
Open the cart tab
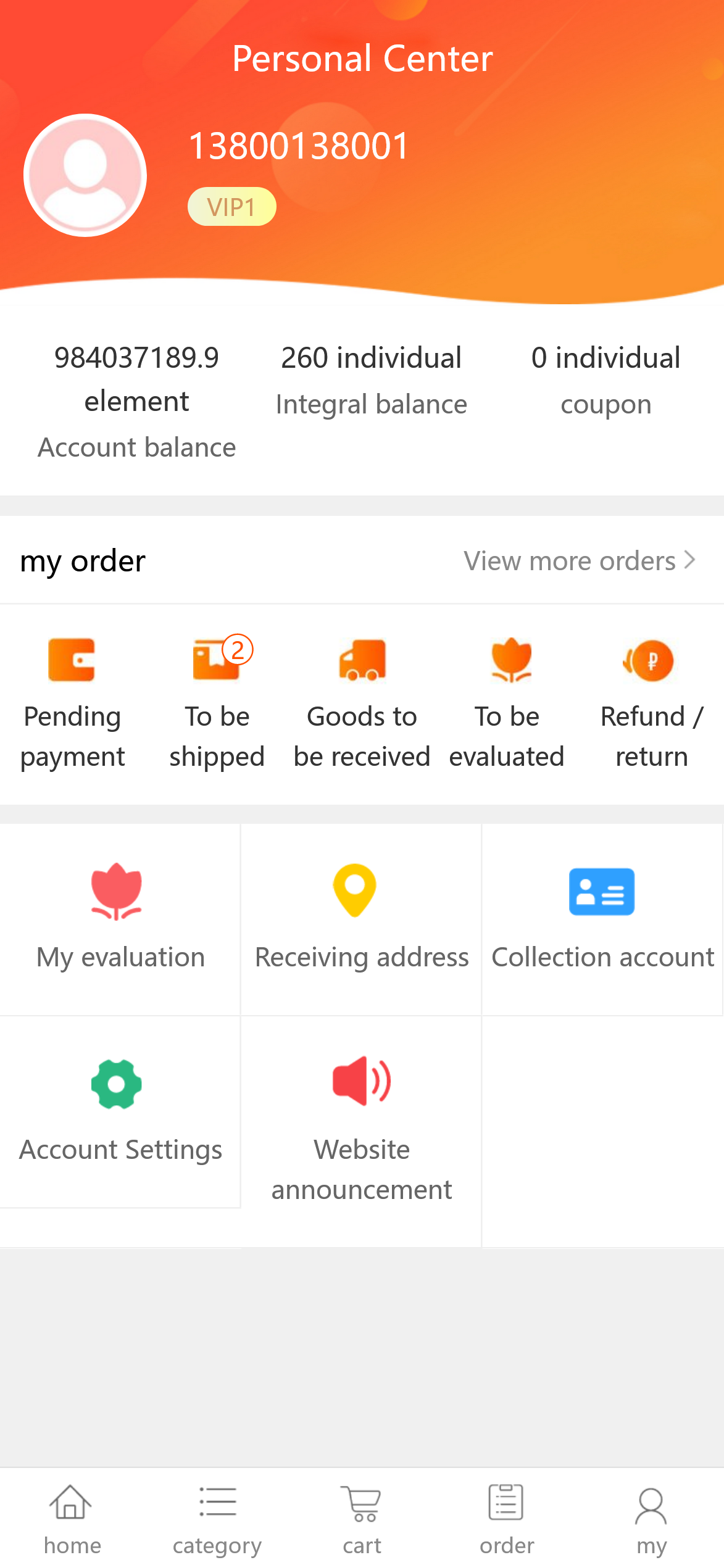click(362, 1519)
